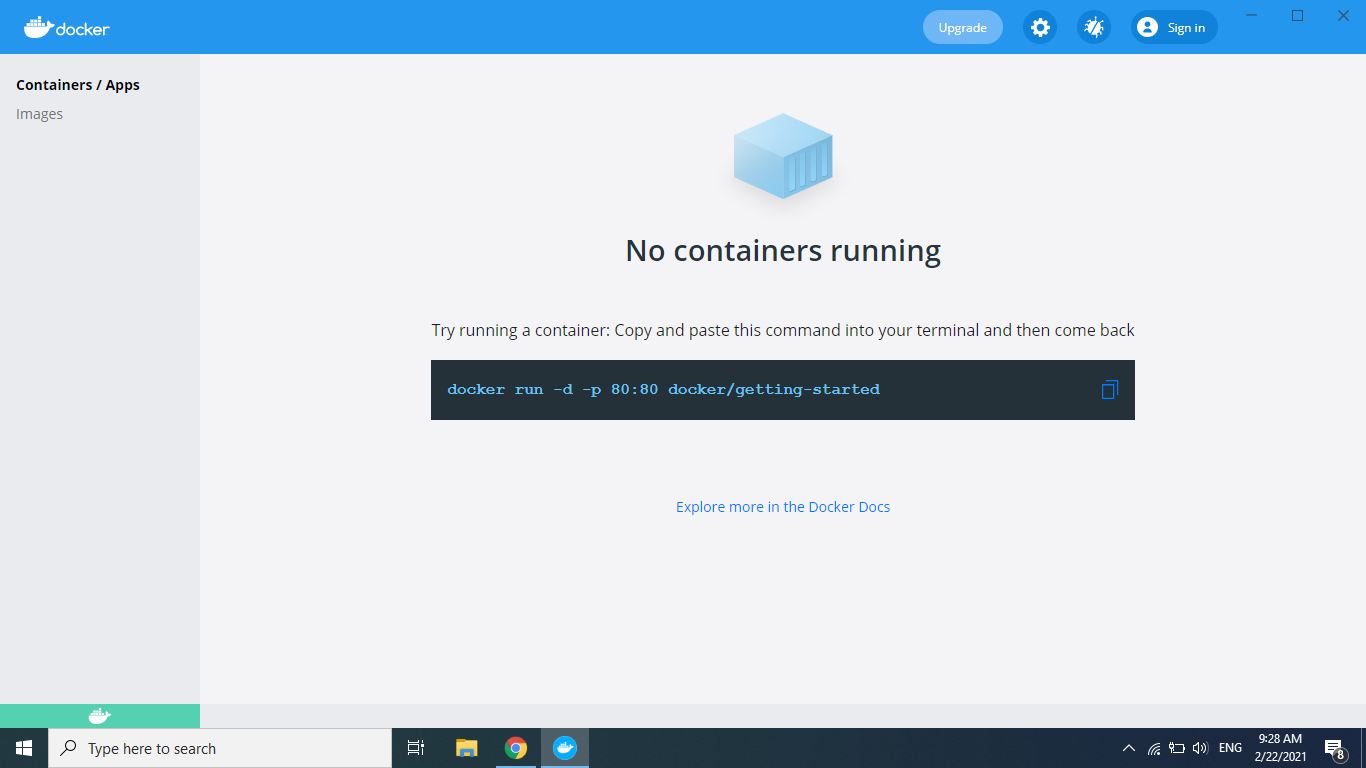Click the ENG language indicator
This screenshot has height=768, width=1366.
(x=1231, y=748)
